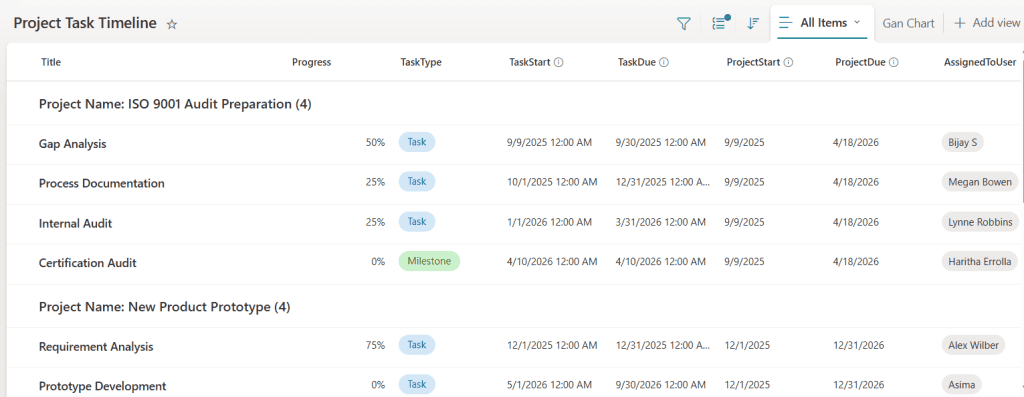Viewport: 1024px width, 397px height.
Task: Select the Asima person chip
Action: pyautogui.click(x=961, y=385)
